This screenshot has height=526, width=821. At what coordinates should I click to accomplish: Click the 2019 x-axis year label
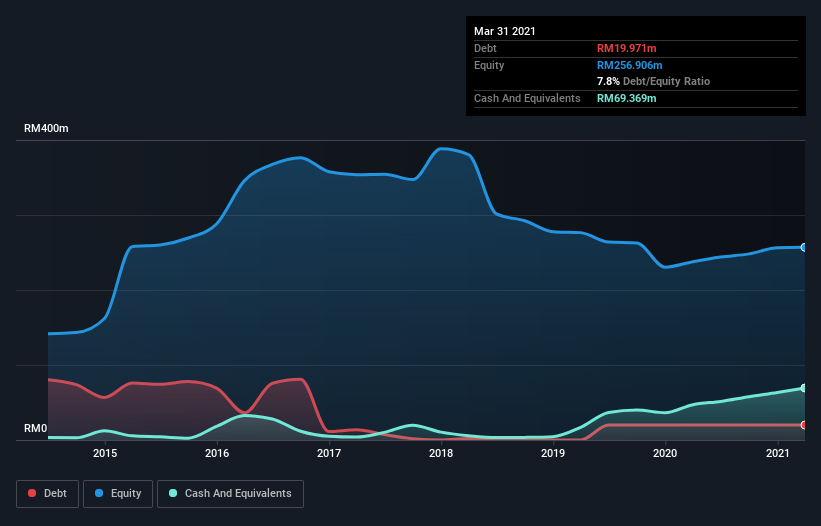(x=553, y=453)
